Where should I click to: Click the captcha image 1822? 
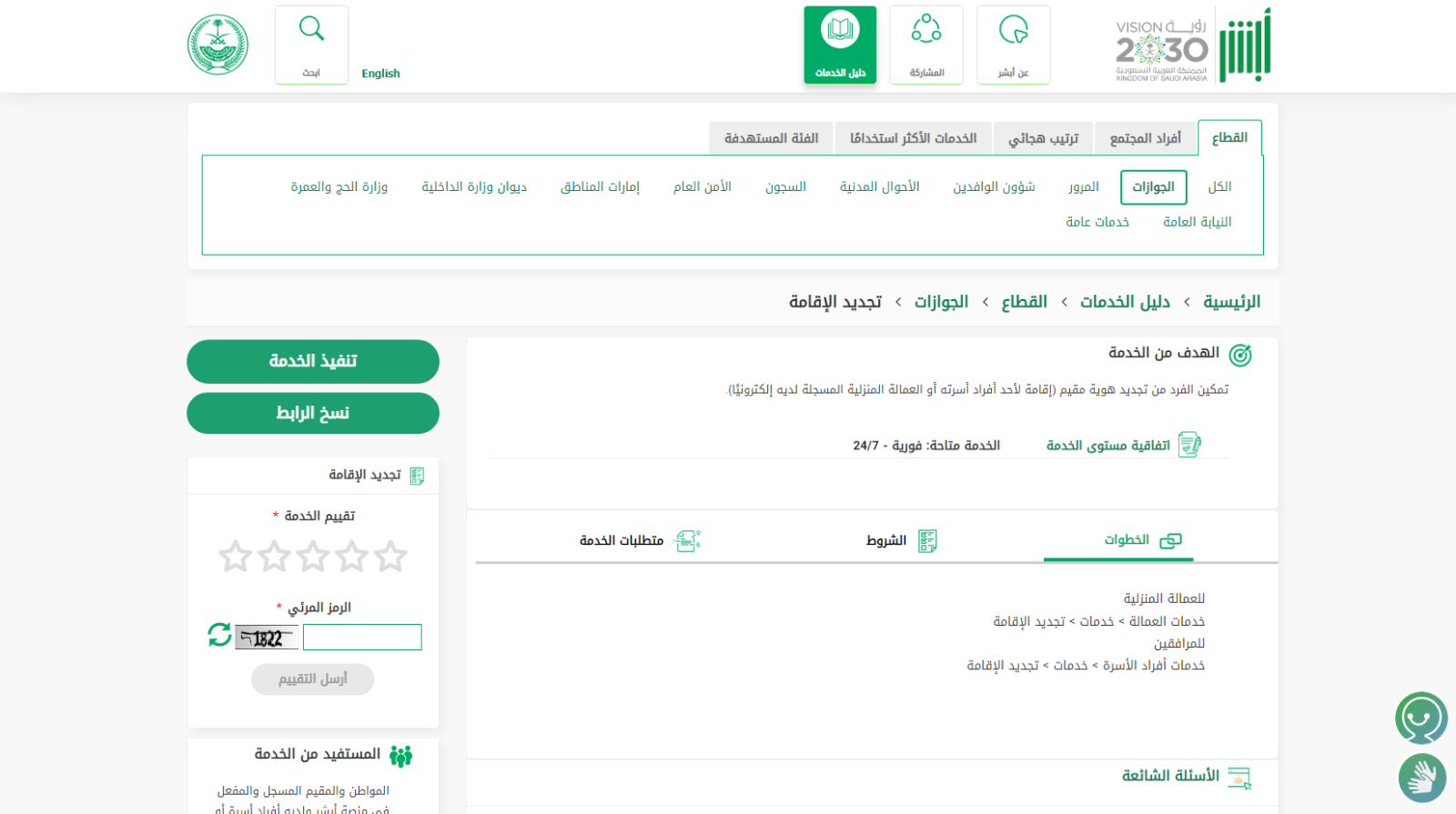pos(267,638)
